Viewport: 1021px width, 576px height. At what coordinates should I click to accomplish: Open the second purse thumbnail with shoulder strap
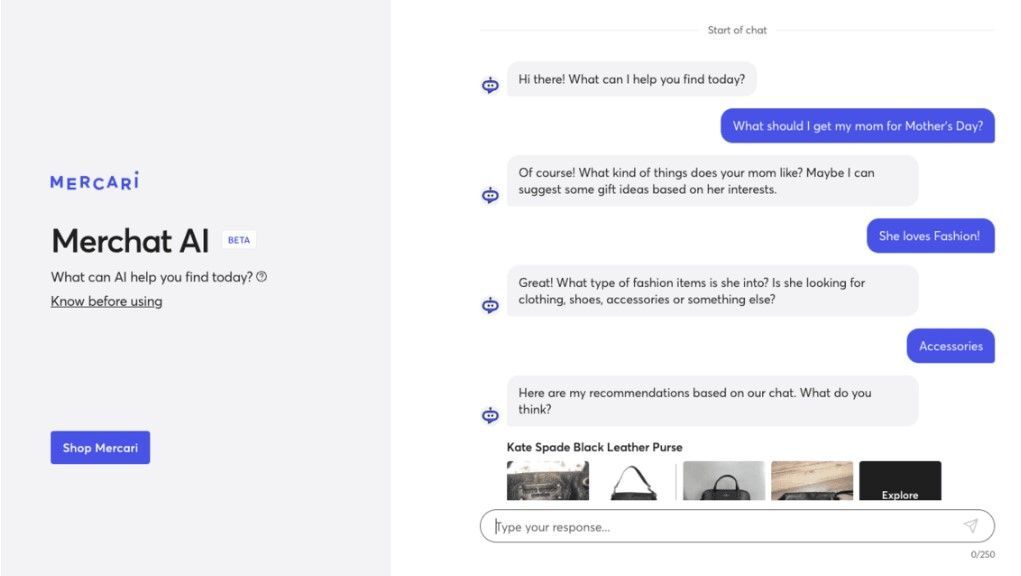coord(636,481)
